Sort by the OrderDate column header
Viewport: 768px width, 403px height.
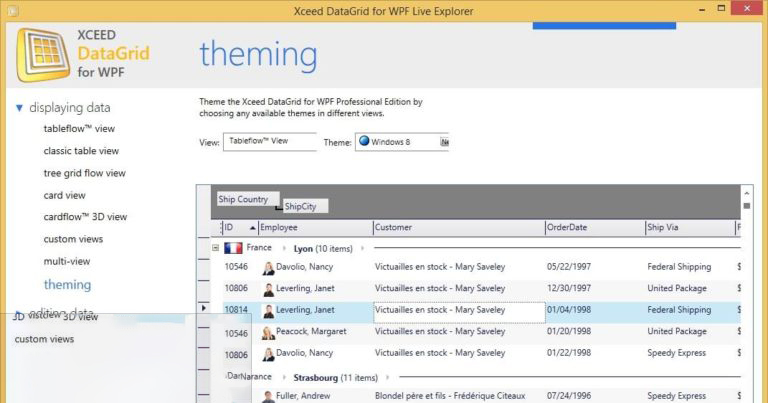click(595, 228)
